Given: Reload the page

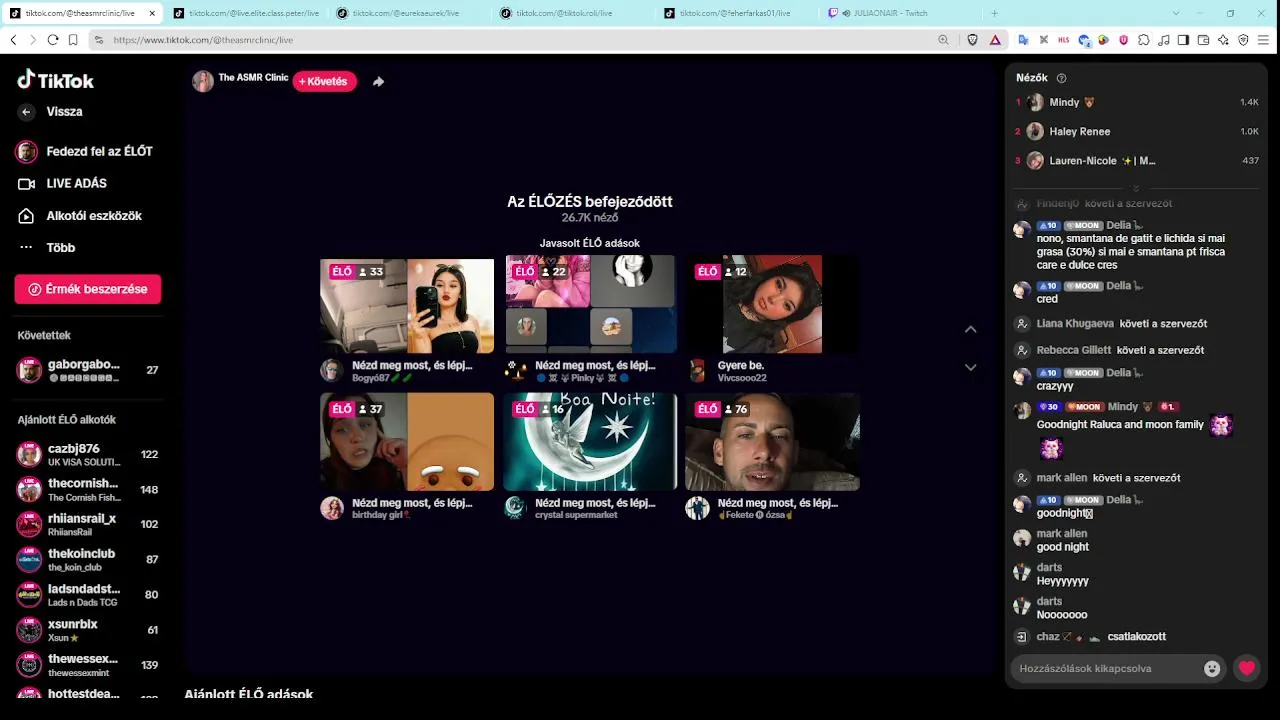Looking at the screenshot, I should [52, 40].
